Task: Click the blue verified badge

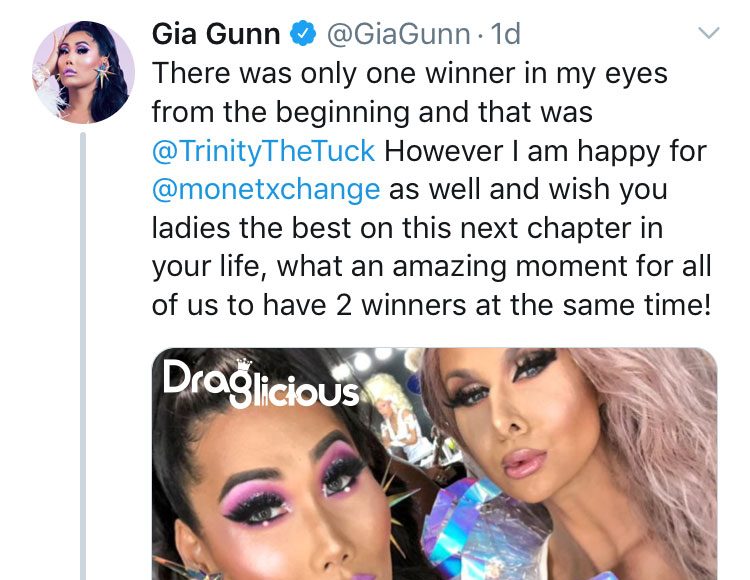Action: tap(303, 34)
